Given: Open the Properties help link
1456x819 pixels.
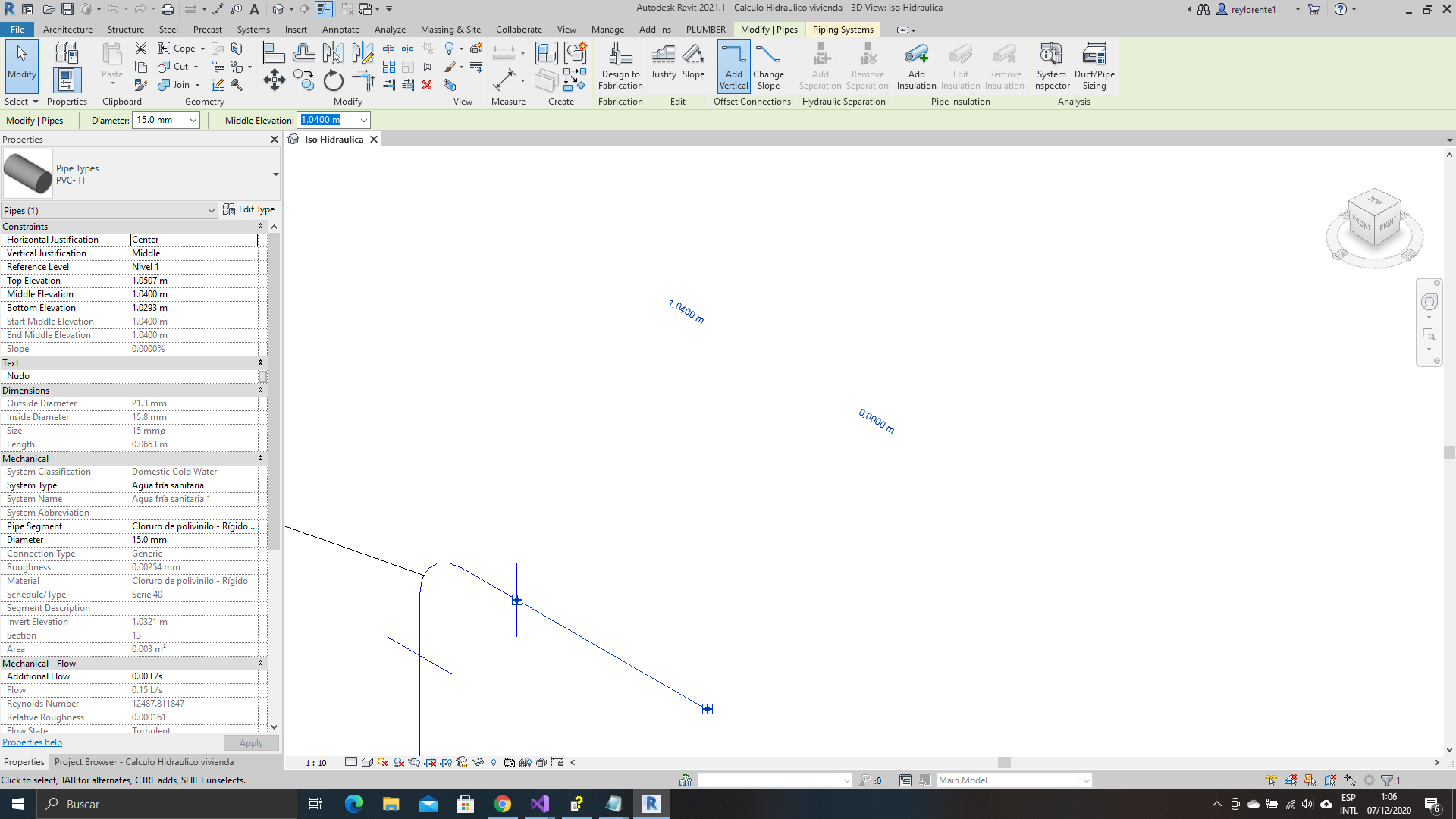Looking at the screenshot, I should [32, 742].
